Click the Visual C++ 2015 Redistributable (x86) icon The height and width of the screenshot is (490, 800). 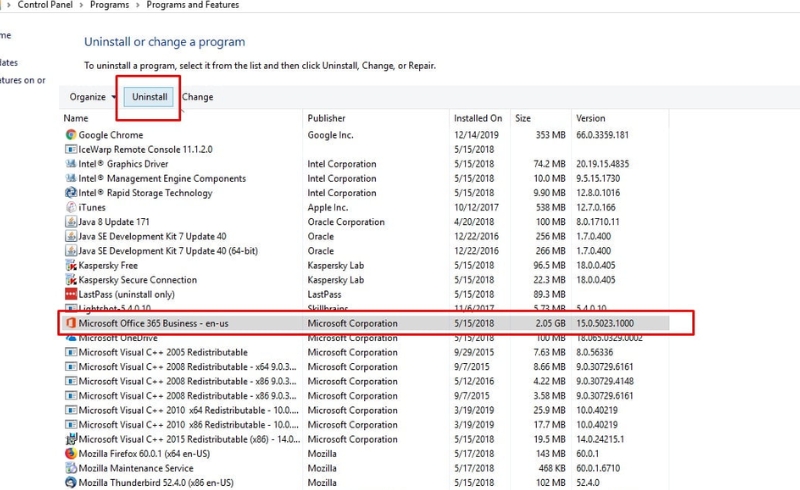[71, 439]
